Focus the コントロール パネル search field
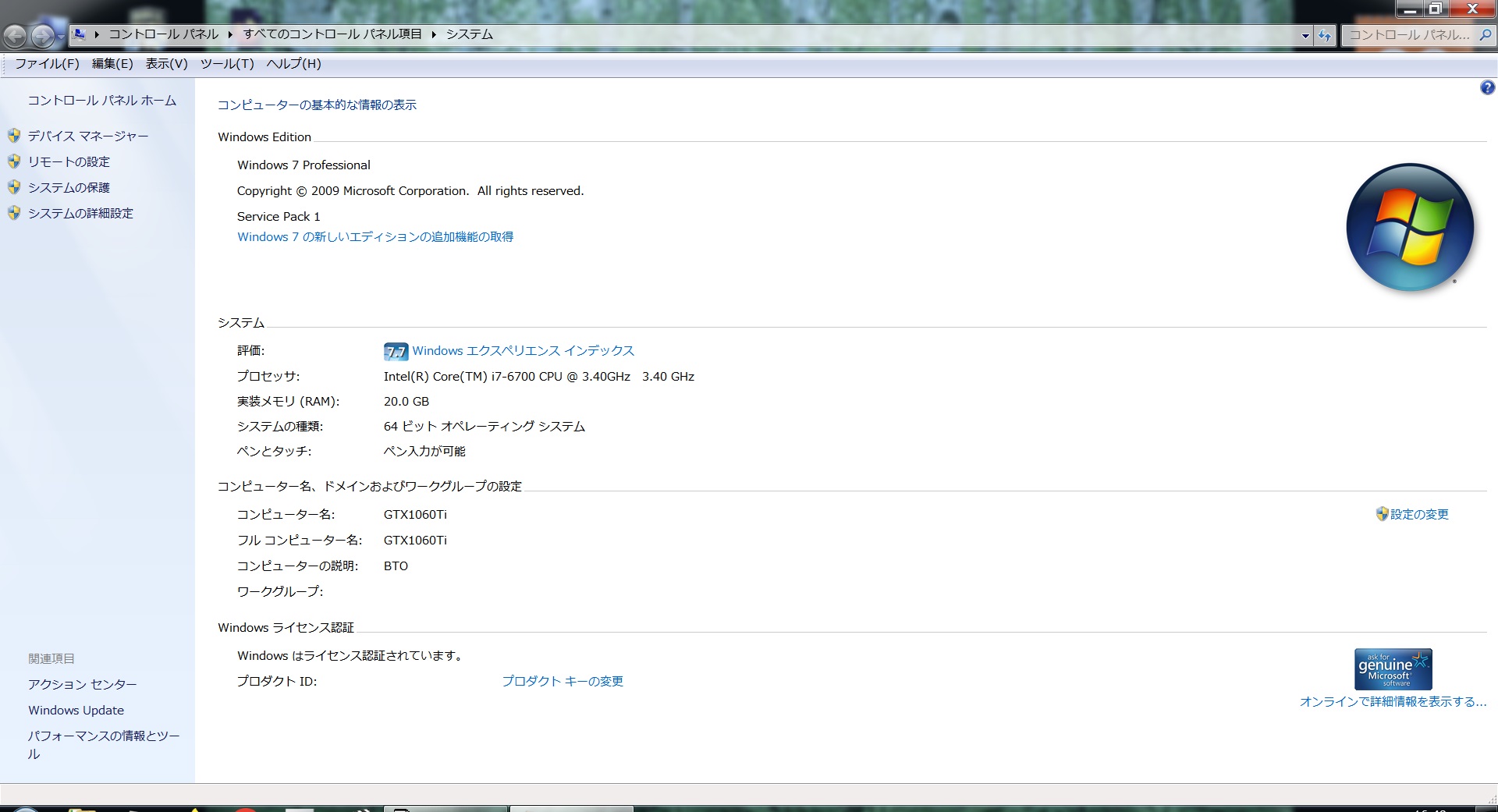Viewport: 1498px width, 812px height. [x=1409, y=35]
